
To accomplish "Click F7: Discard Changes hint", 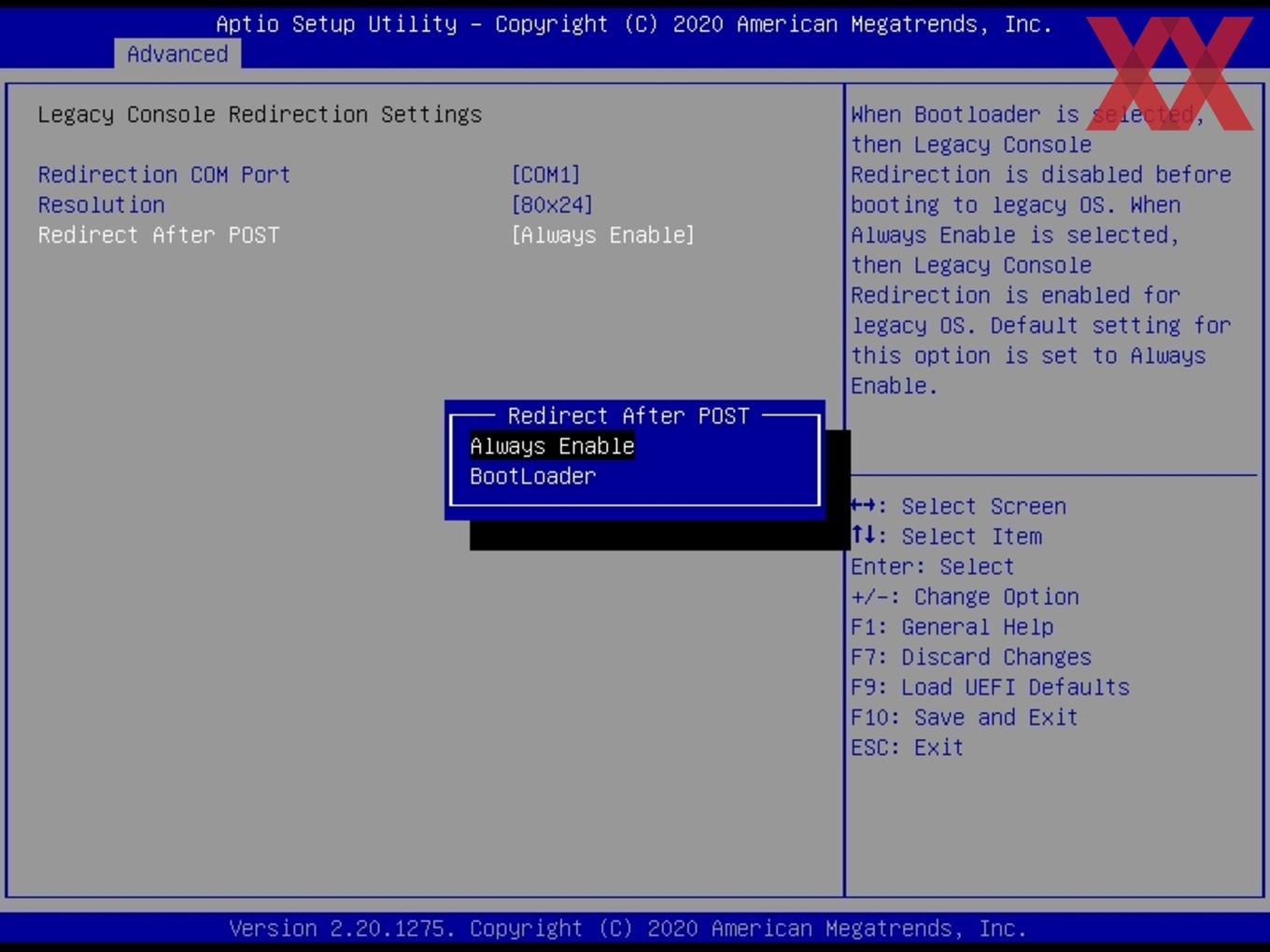I will [971, 656].
